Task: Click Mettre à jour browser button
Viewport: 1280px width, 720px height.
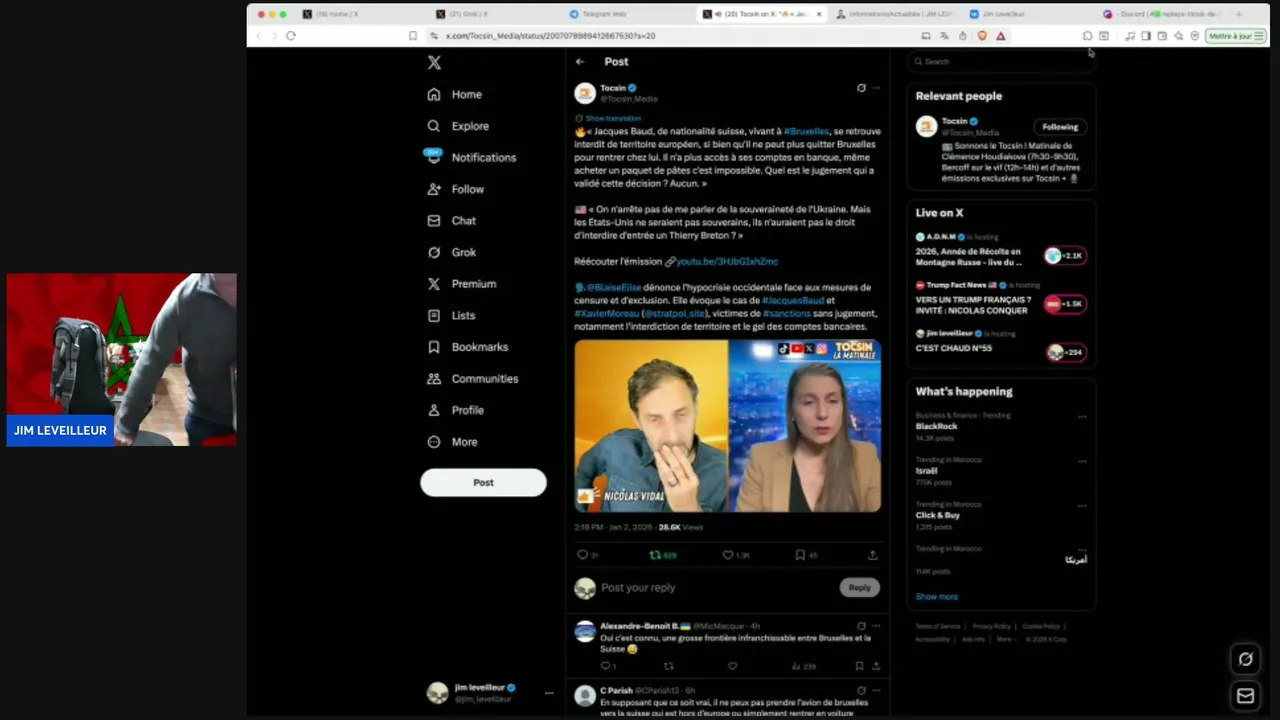Action: (x=1236, y=36)
